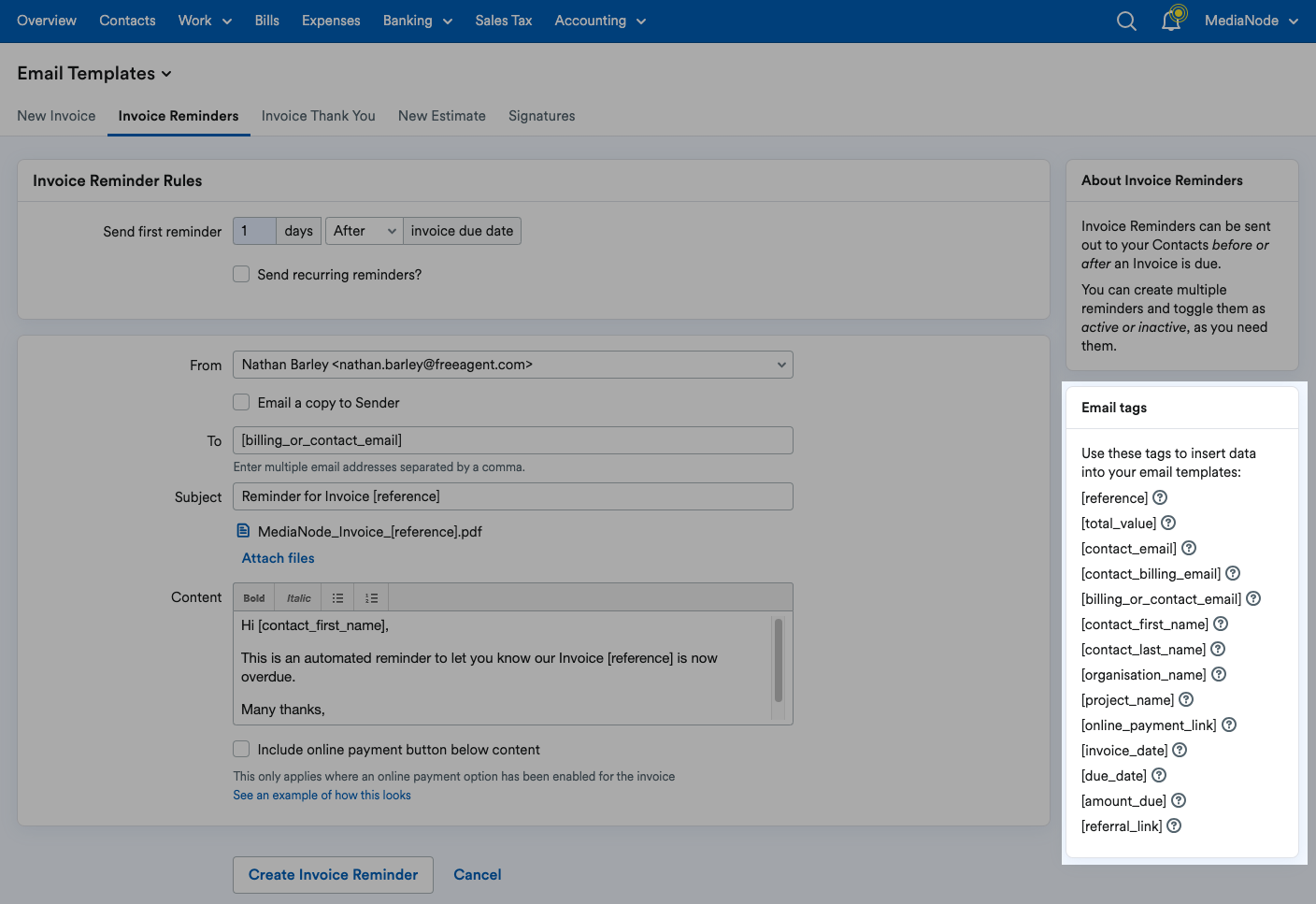Switch to the Invoice Thank You tab
This screenshot has height=904, width=1316.
[319, 116]
